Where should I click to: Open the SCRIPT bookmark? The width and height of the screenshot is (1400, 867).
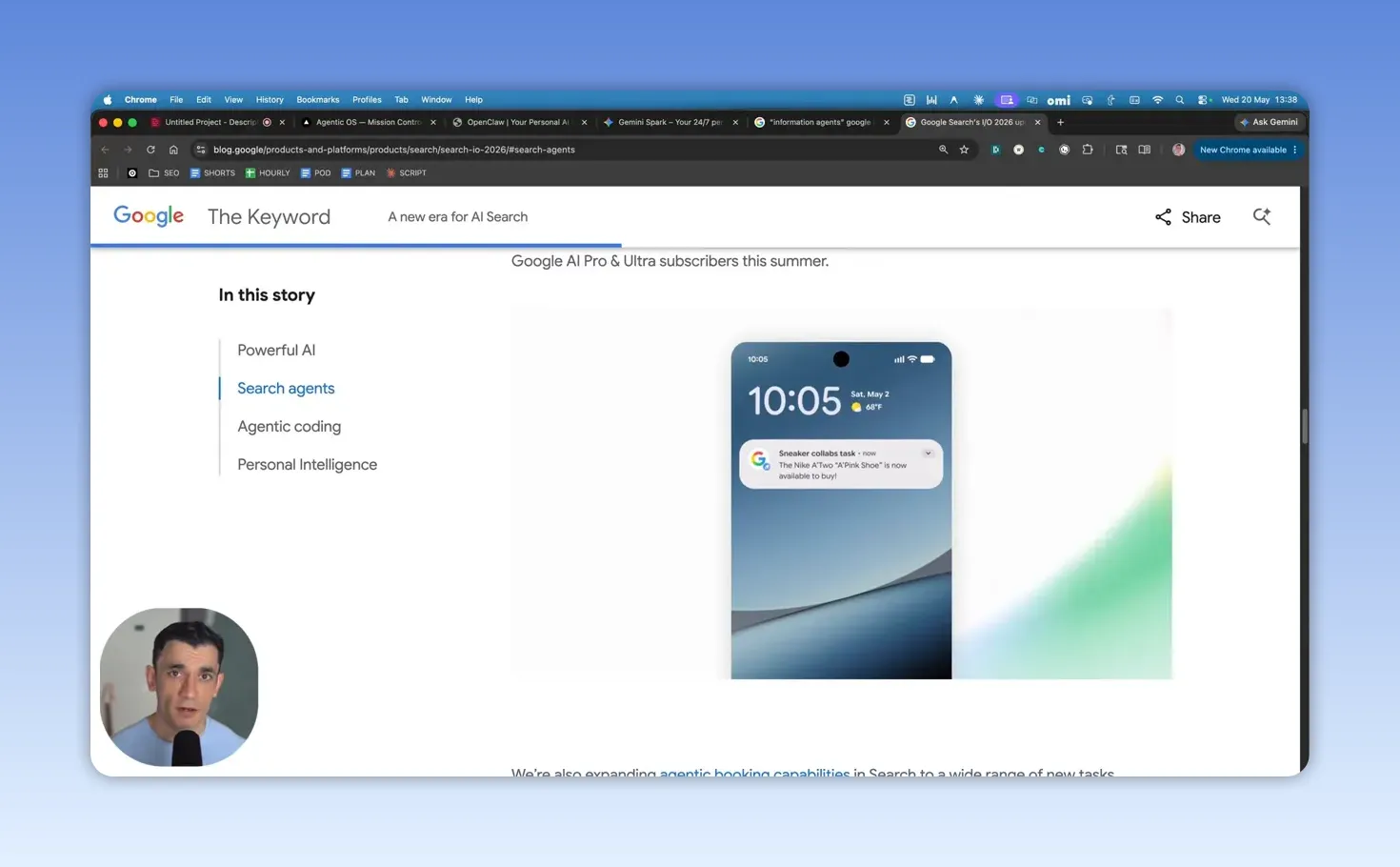tap(406, 173)
